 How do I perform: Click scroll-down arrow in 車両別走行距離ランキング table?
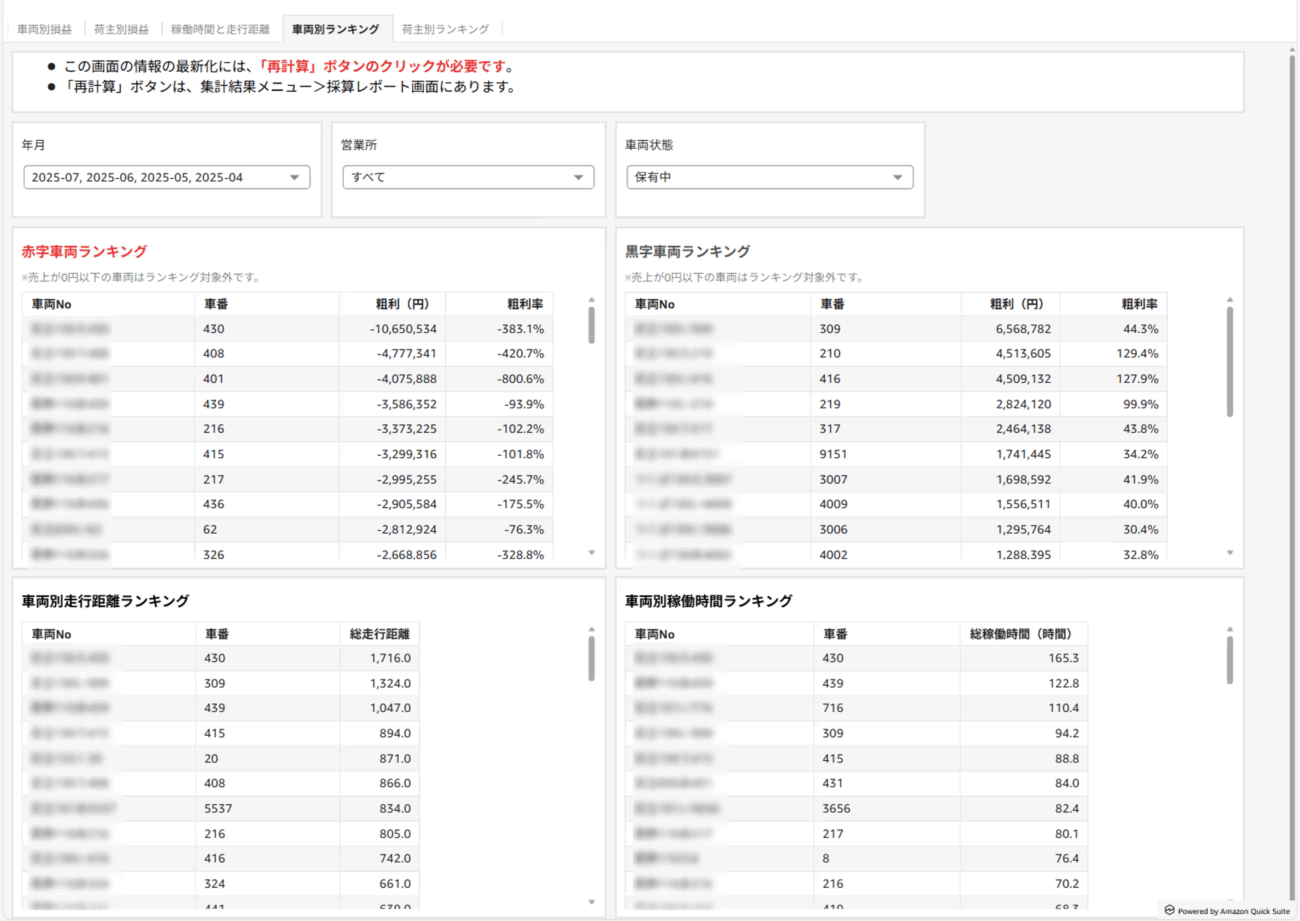591,901
